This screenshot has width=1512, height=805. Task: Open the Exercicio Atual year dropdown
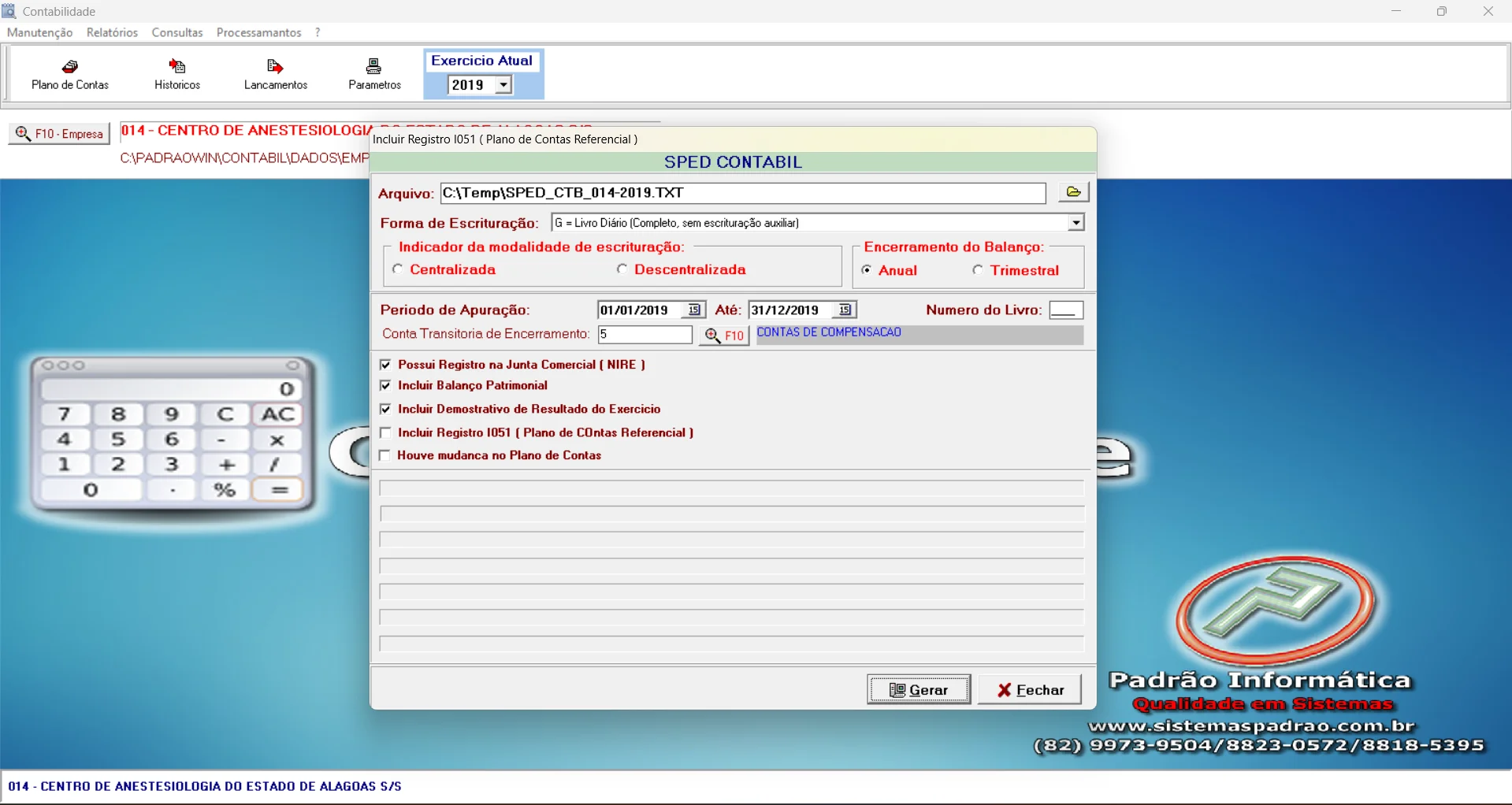pyautogui.click(x=503, y=85)
